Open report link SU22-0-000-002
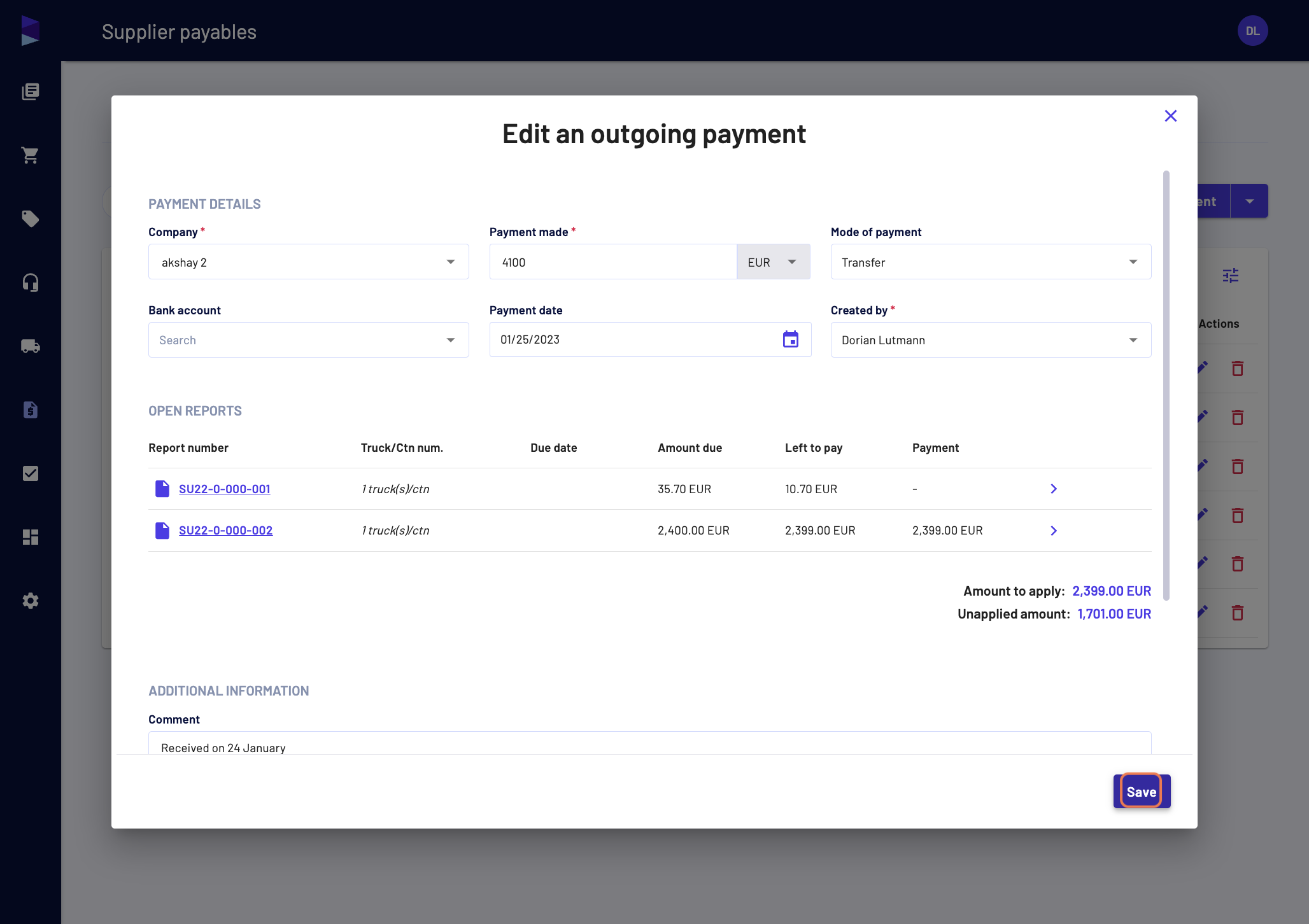This screenshot has width=1309, height=924. click(x=225, y=530)
